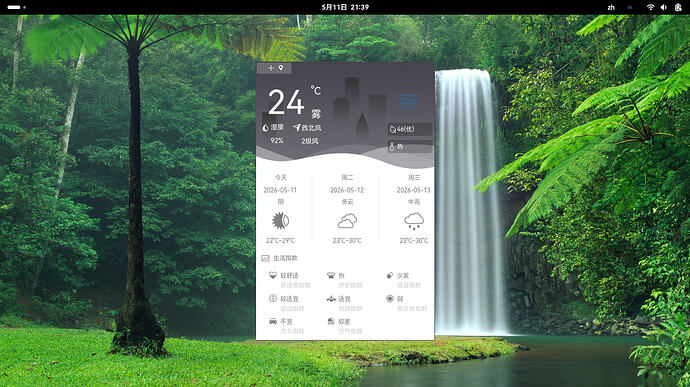
Task: Click the 92% humidity value
Action: coord(277,140)
